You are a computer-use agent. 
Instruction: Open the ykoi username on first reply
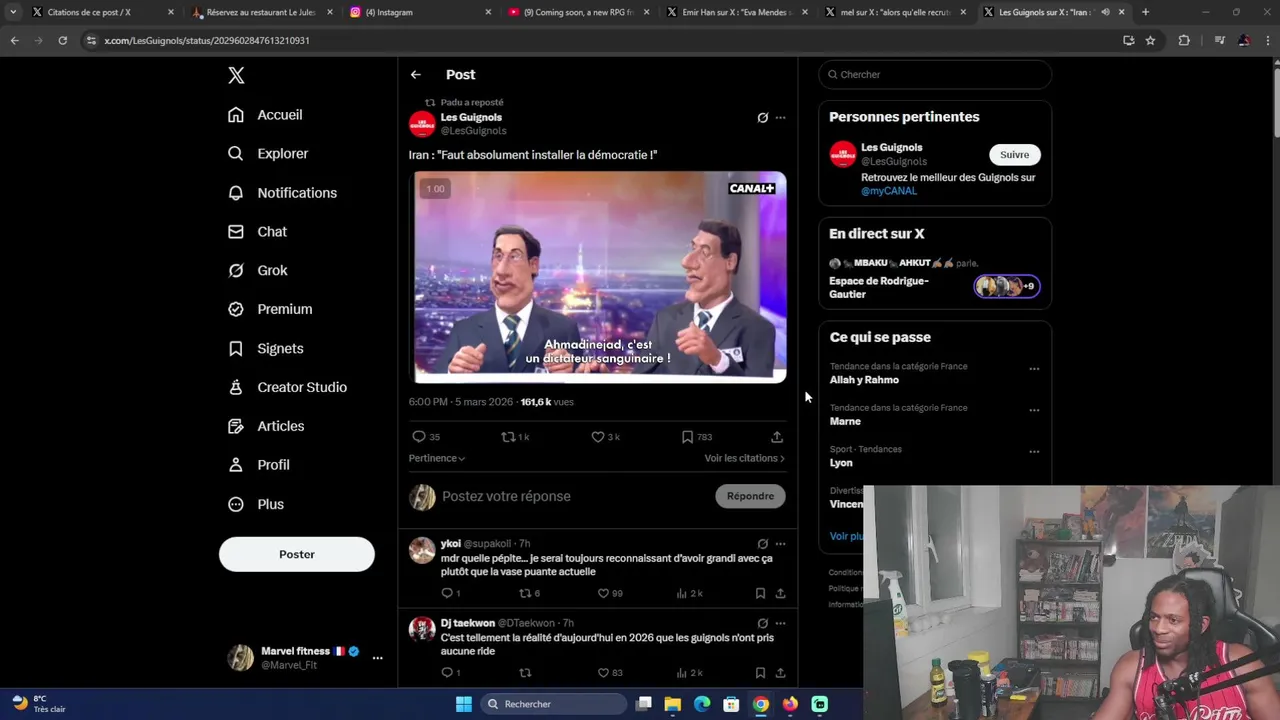[x=450, y=544]
